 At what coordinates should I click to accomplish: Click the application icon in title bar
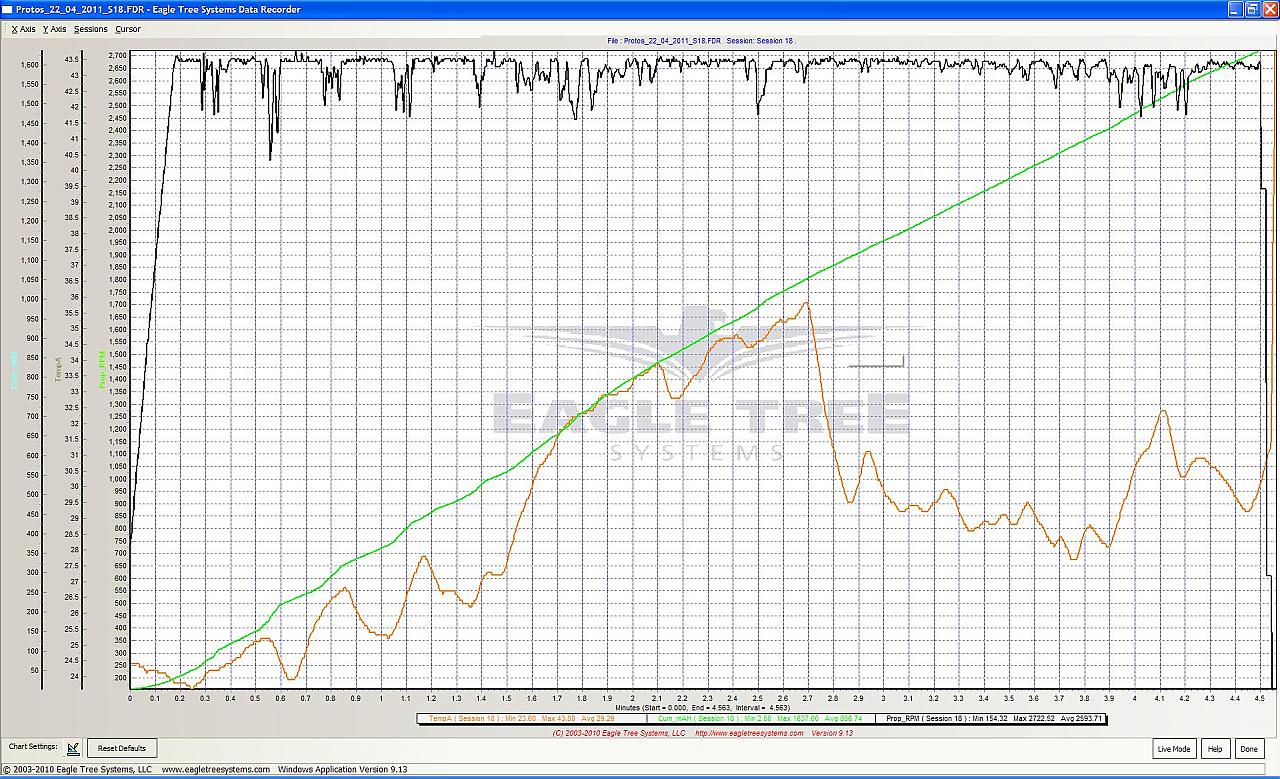8,9
